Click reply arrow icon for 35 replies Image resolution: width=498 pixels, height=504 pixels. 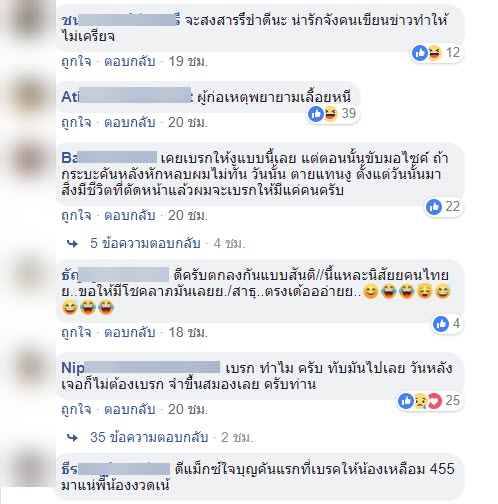pyautogui.click(x=72, y=437)
